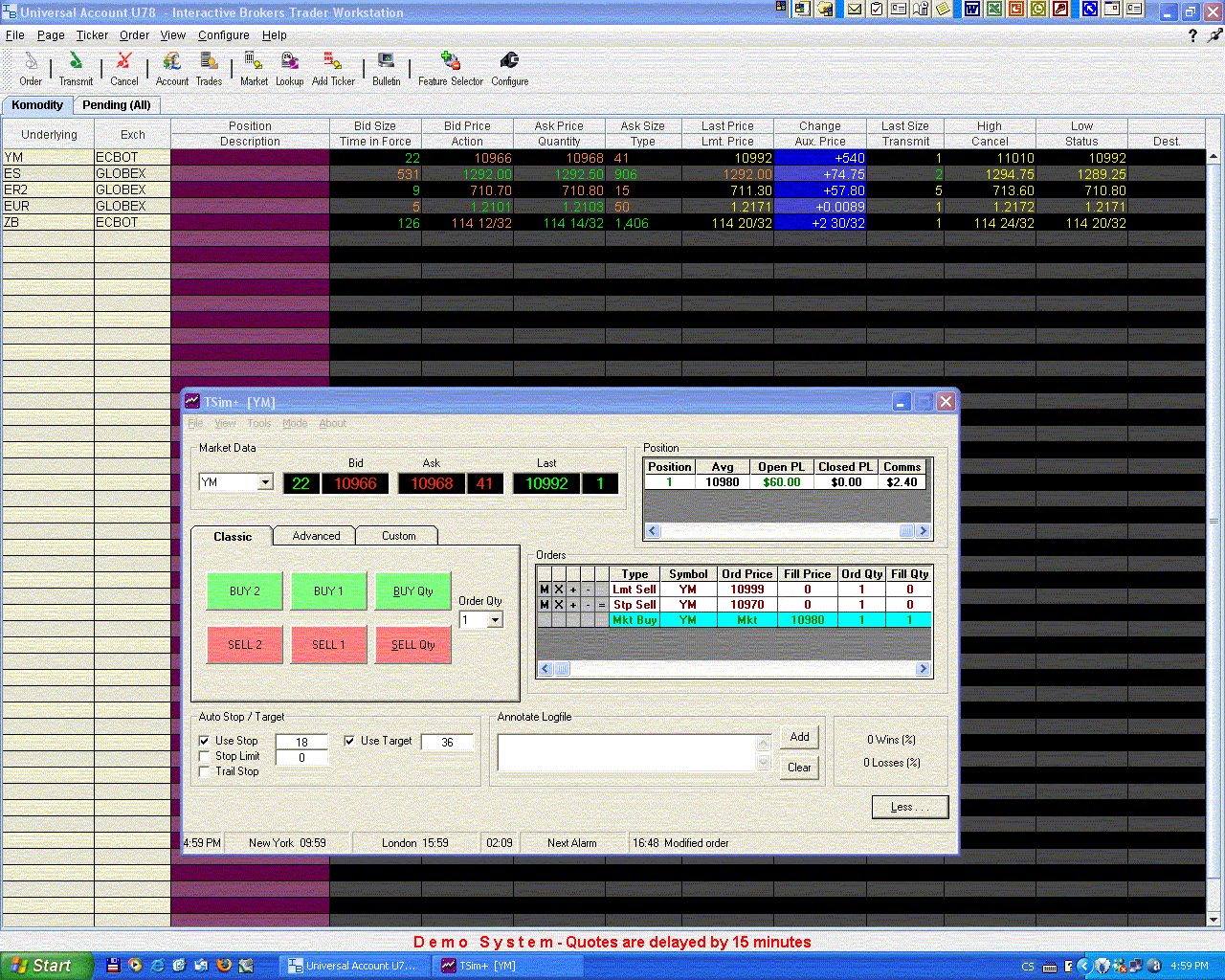This screenshot has height=980, width=1225.
Task: Enable the Trail Stop checkbox
Action: point(205,771)
